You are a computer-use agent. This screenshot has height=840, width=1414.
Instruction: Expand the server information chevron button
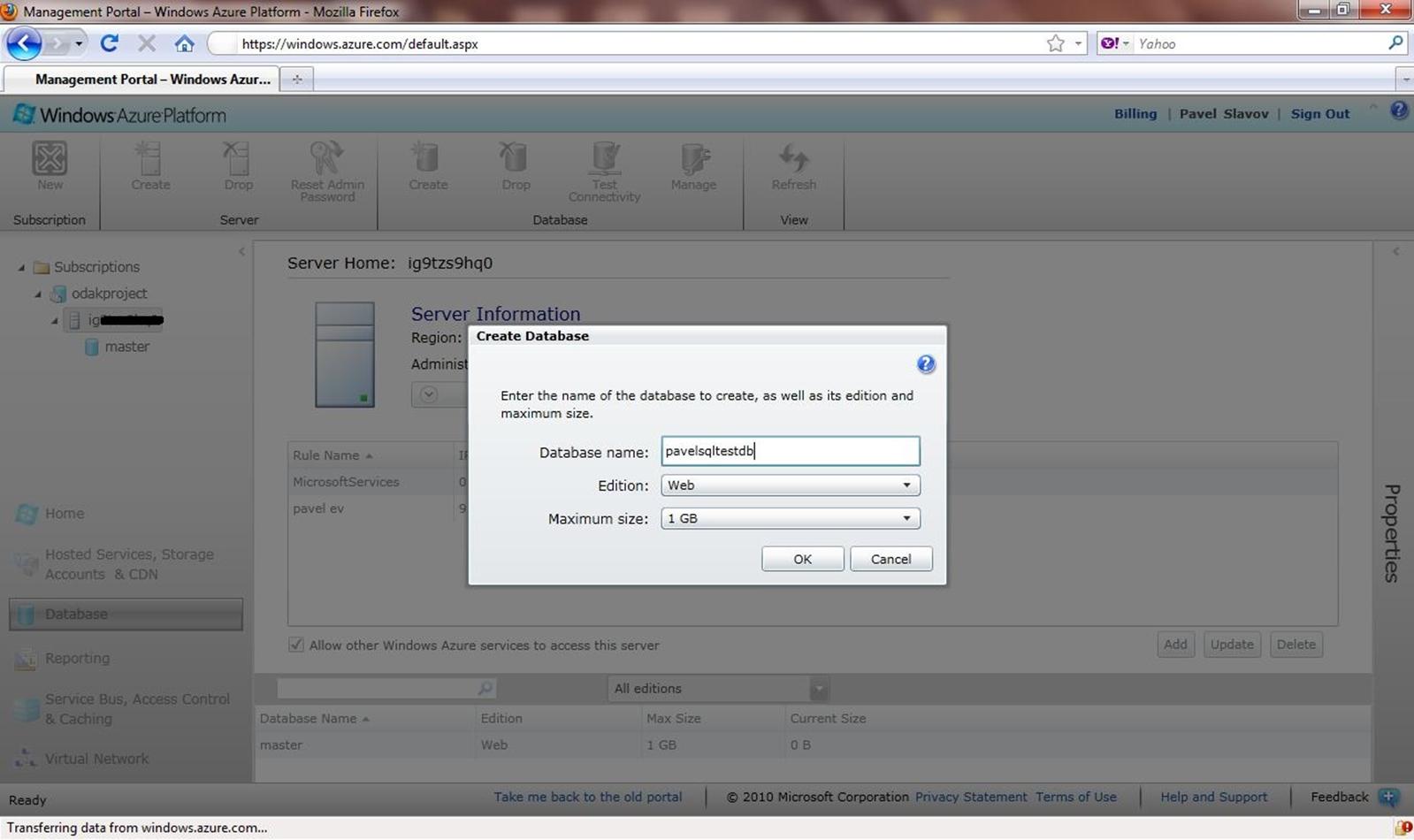point(428,394)
